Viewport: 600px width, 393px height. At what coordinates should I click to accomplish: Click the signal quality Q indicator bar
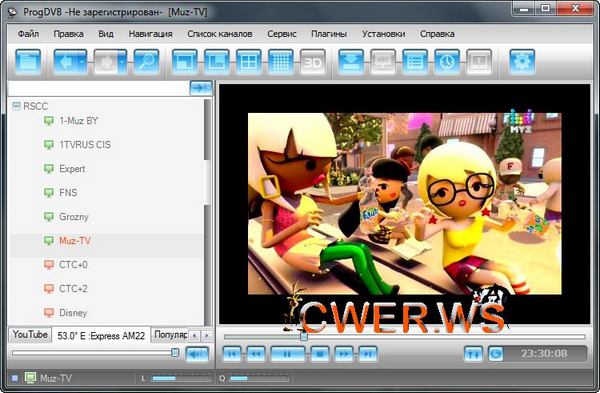coord(259,379)
